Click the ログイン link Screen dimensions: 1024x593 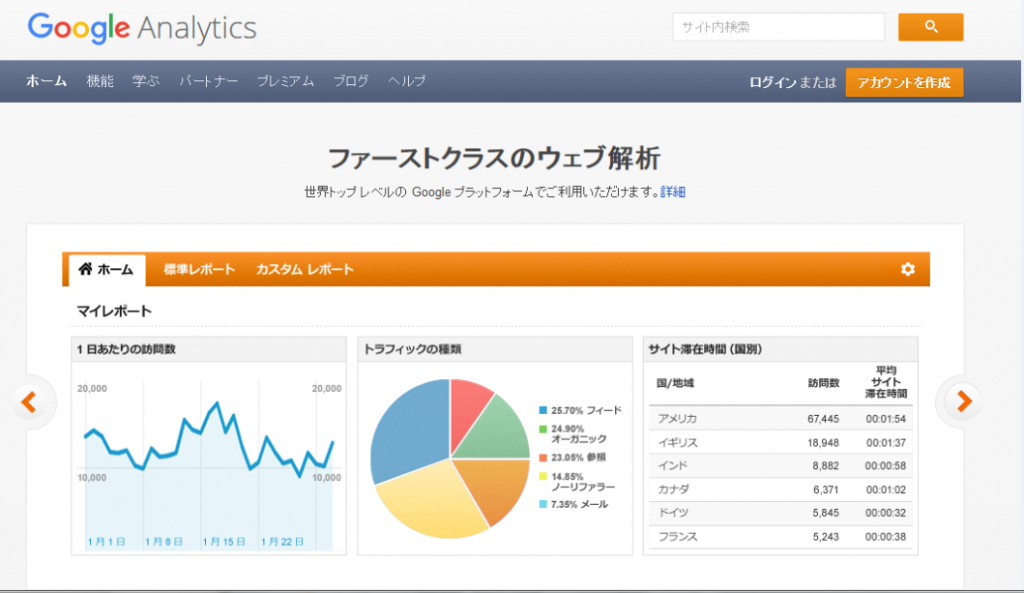coord(773,82)
